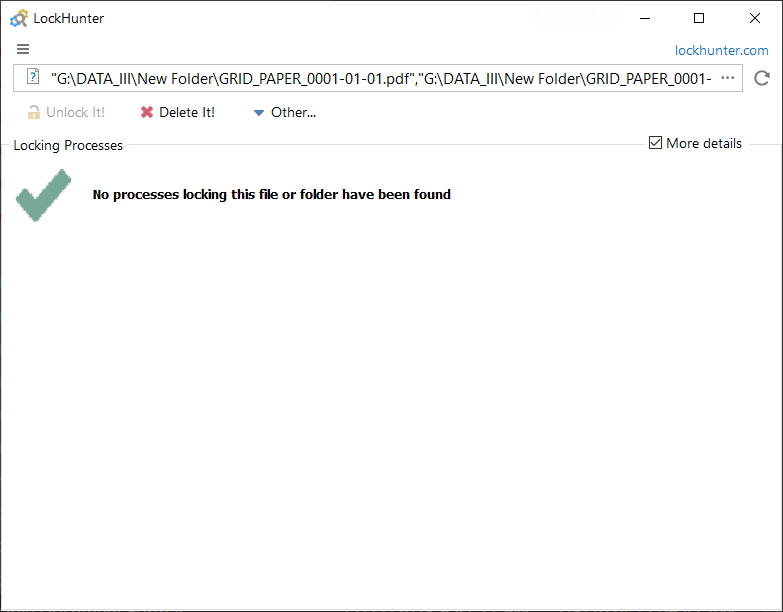Viewport: 783px width, 612px height.
Task: Click the refresh locking processes icon
Action: [762, 78]
